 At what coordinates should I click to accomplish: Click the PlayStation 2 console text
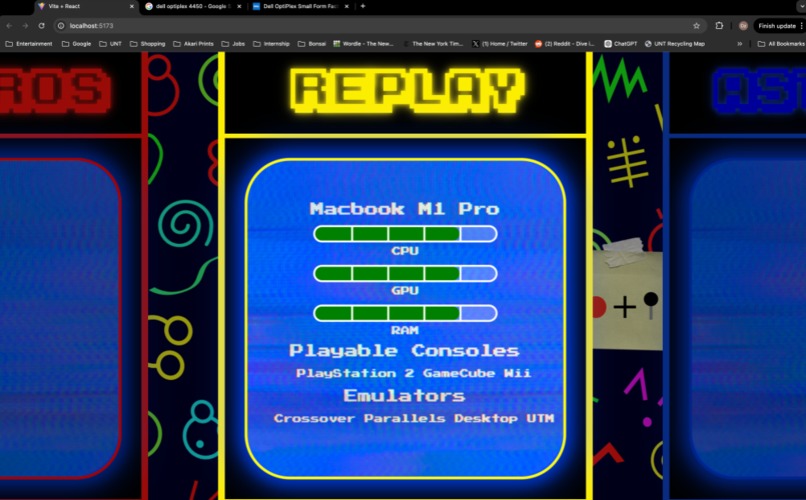pyautogui.click(x=355, y=373)
